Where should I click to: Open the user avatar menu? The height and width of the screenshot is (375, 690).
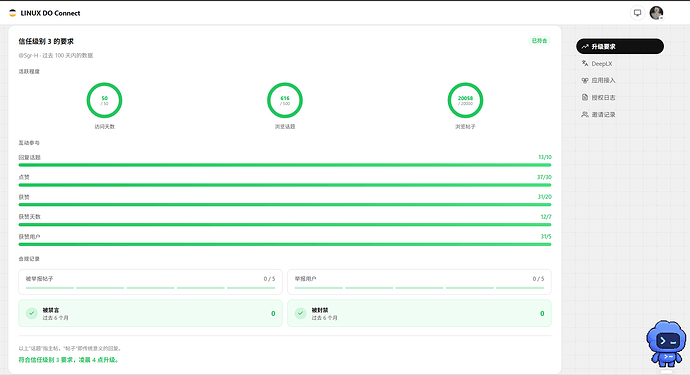point(657,13)
